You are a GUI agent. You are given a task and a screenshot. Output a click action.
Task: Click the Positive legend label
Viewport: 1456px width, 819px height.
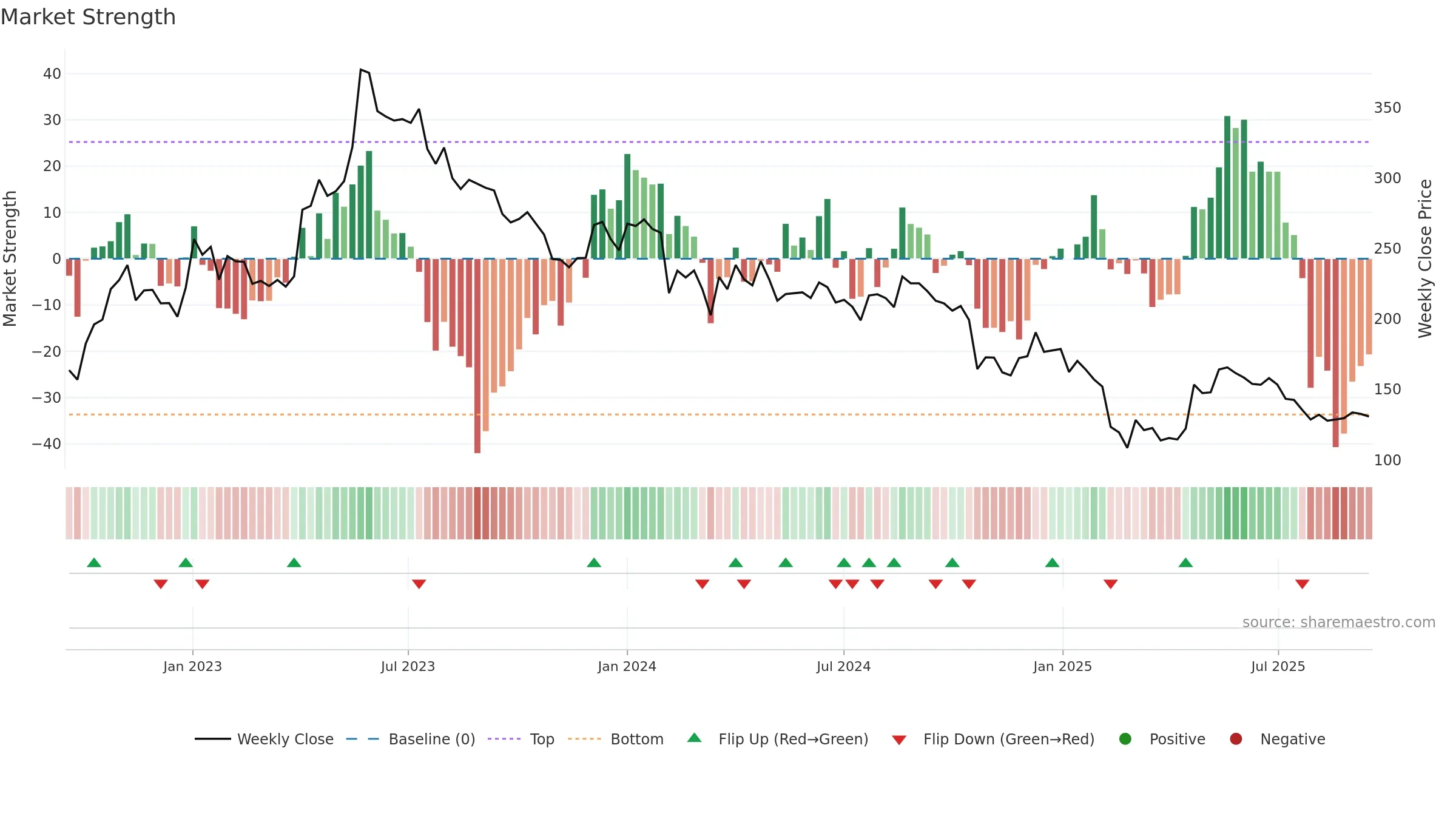tap(1178, 739)
